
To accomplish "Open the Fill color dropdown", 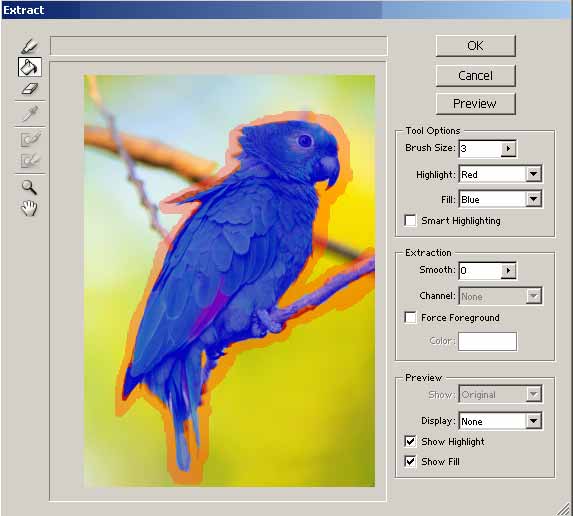I will click(x=534, y=199).
